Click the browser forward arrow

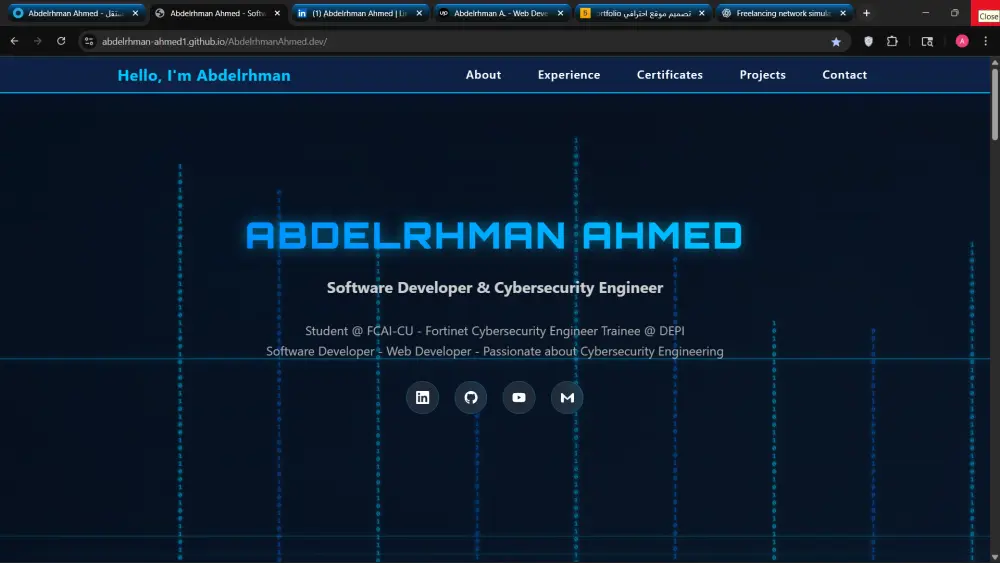coord(38,41)
